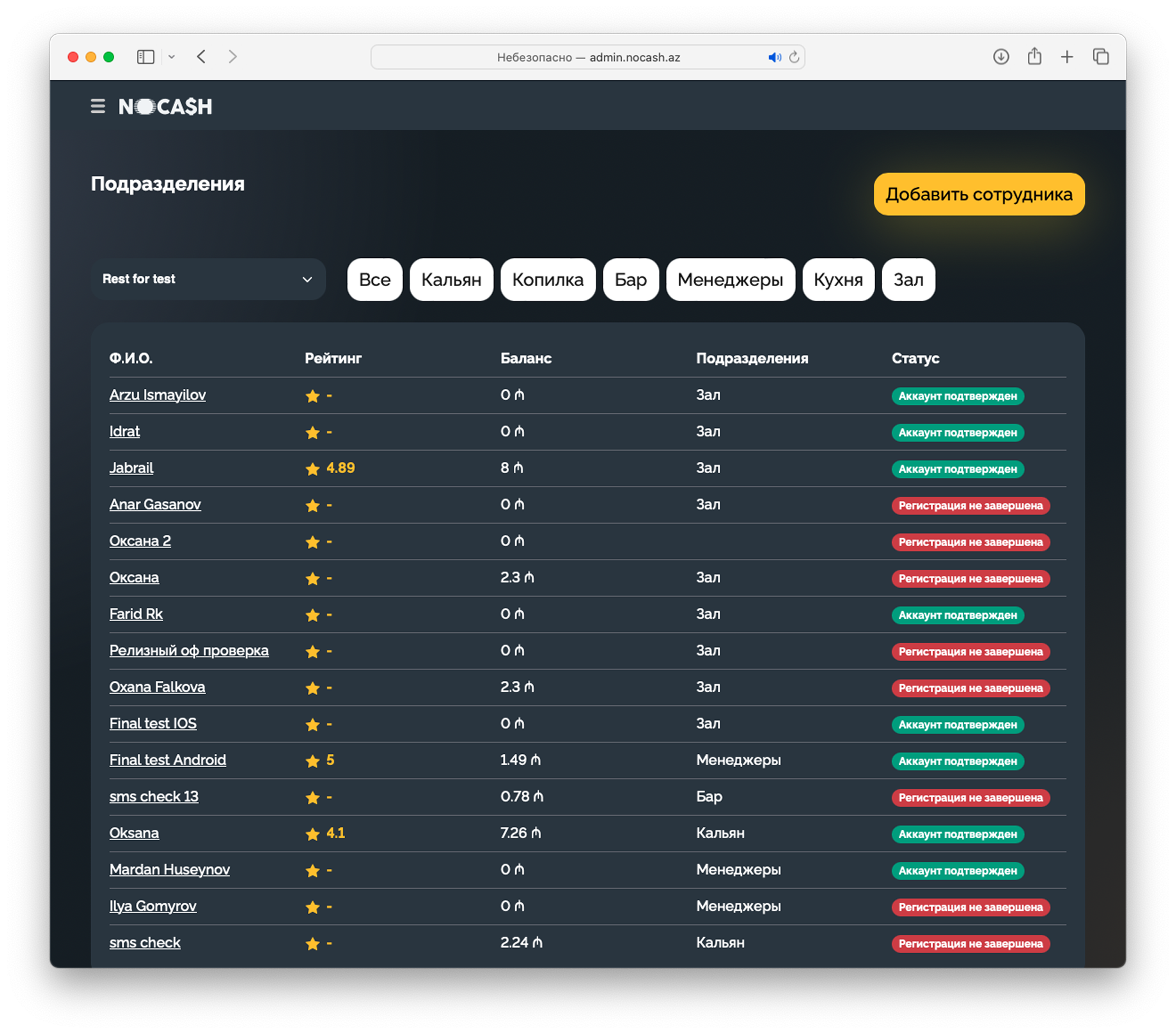1176x1034 pixels.
Task: Select the Копилка filter tab
Action: click(548, 280)
